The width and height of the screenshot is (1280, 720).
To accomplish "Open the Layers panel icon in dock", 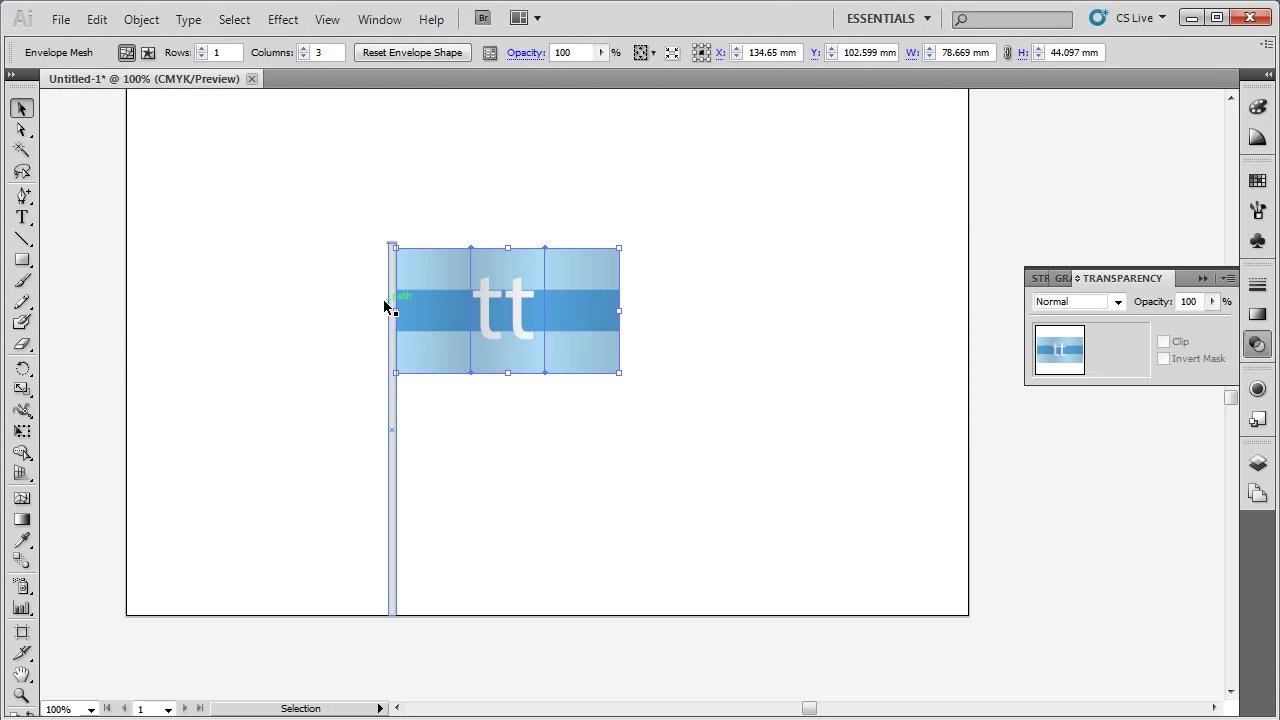I will click(1258, 463).
